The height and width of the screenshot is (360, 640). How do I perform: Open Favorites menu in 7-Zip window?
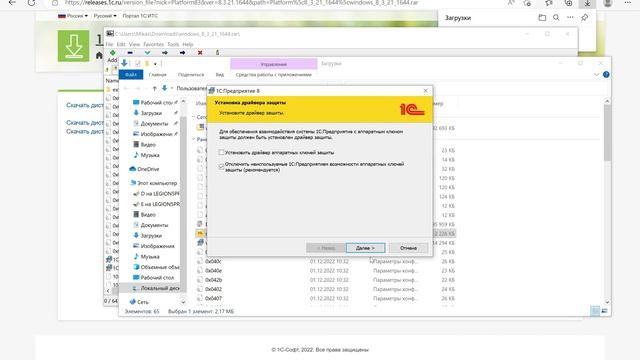pos(153,44)
